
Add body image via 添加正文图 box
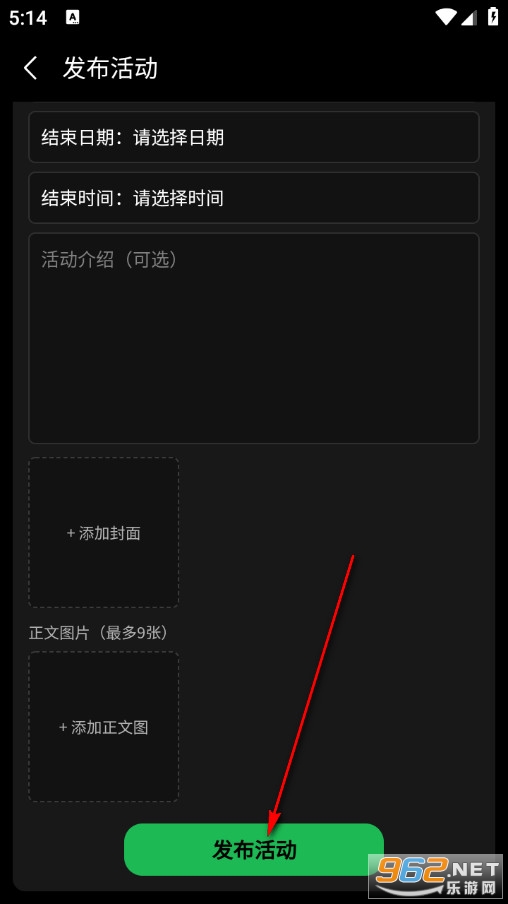(104, 727)
